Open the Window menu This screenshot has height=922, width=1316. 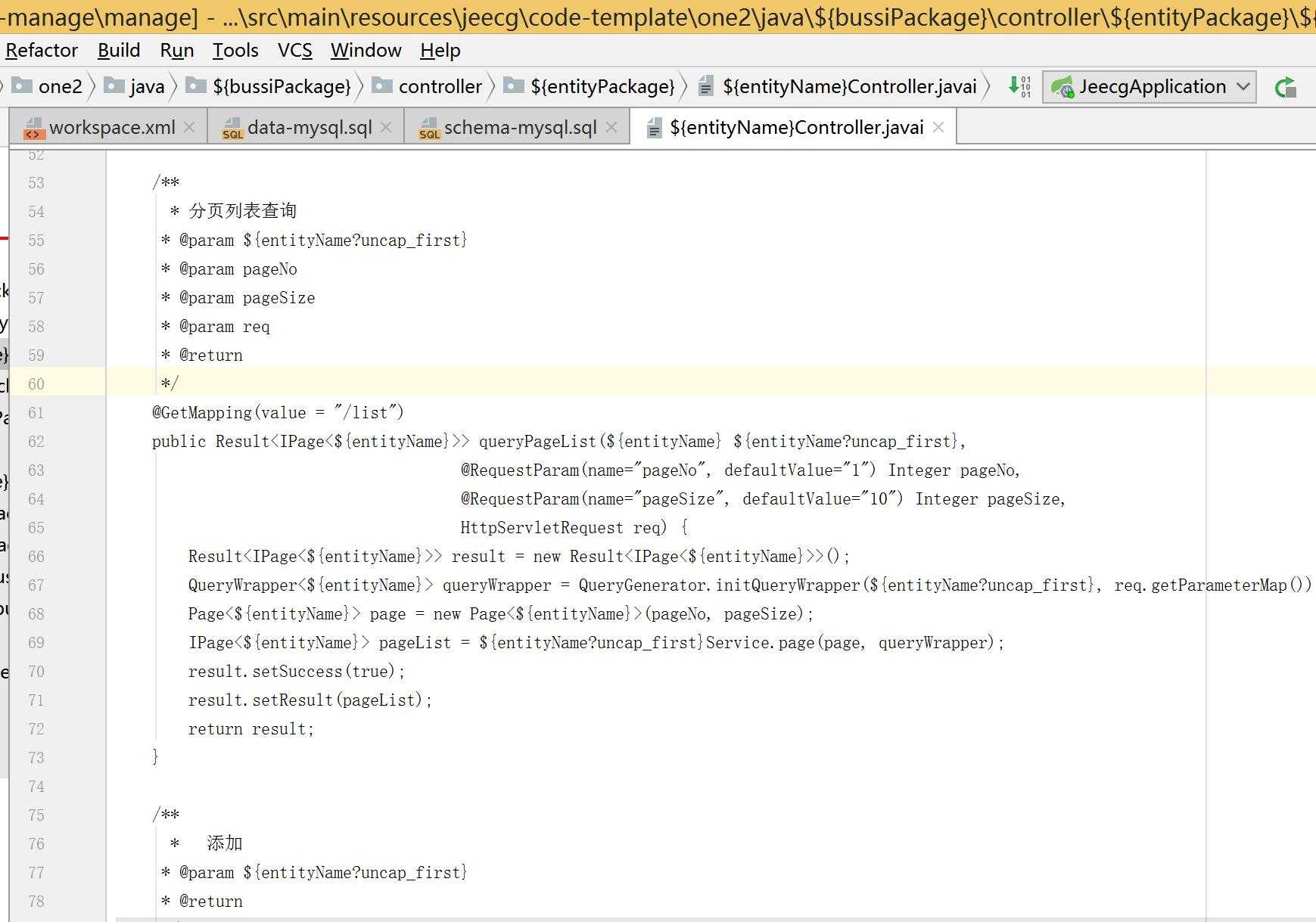366,50
